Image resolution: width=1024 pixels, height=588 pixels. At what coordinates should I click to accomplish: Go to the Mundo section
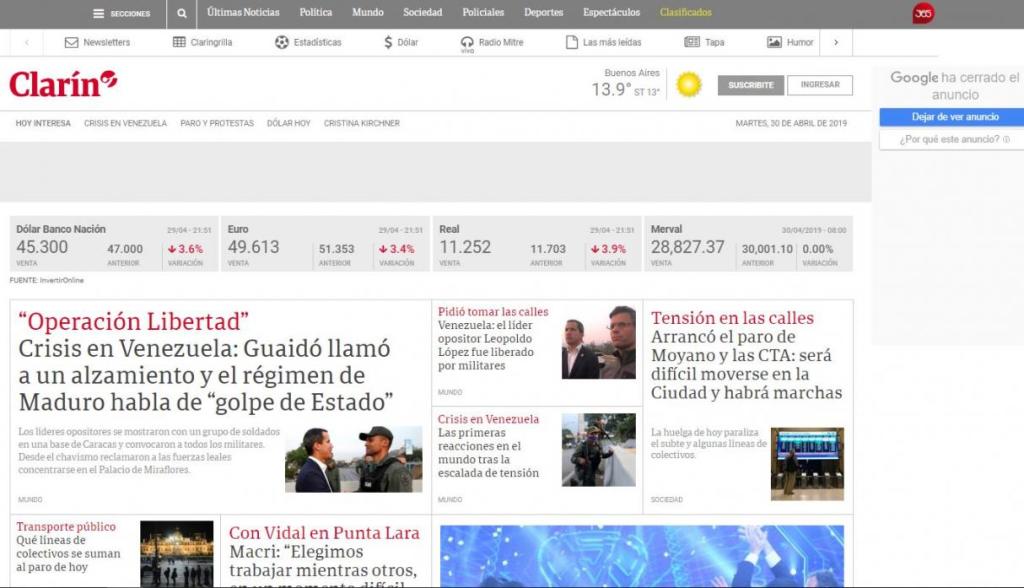[x=368, y=12]
